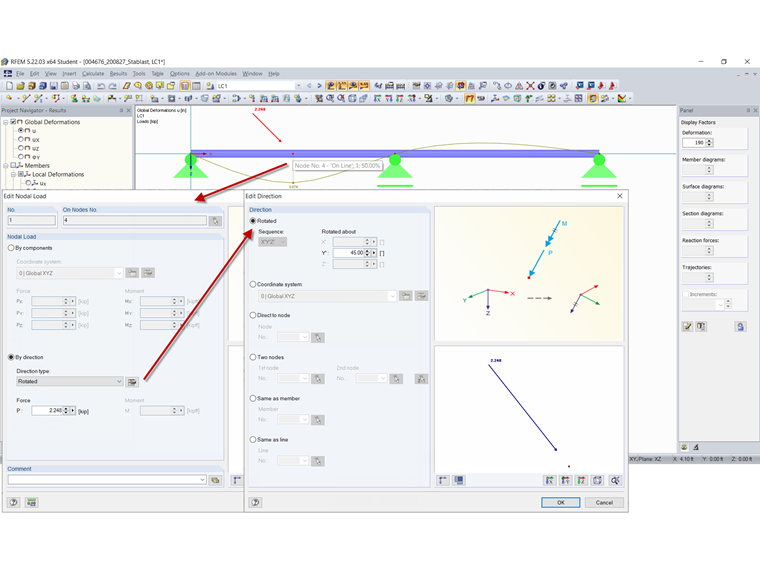Click the On Nodes No. input field
The image size is (760, 570).
point(135,221)
